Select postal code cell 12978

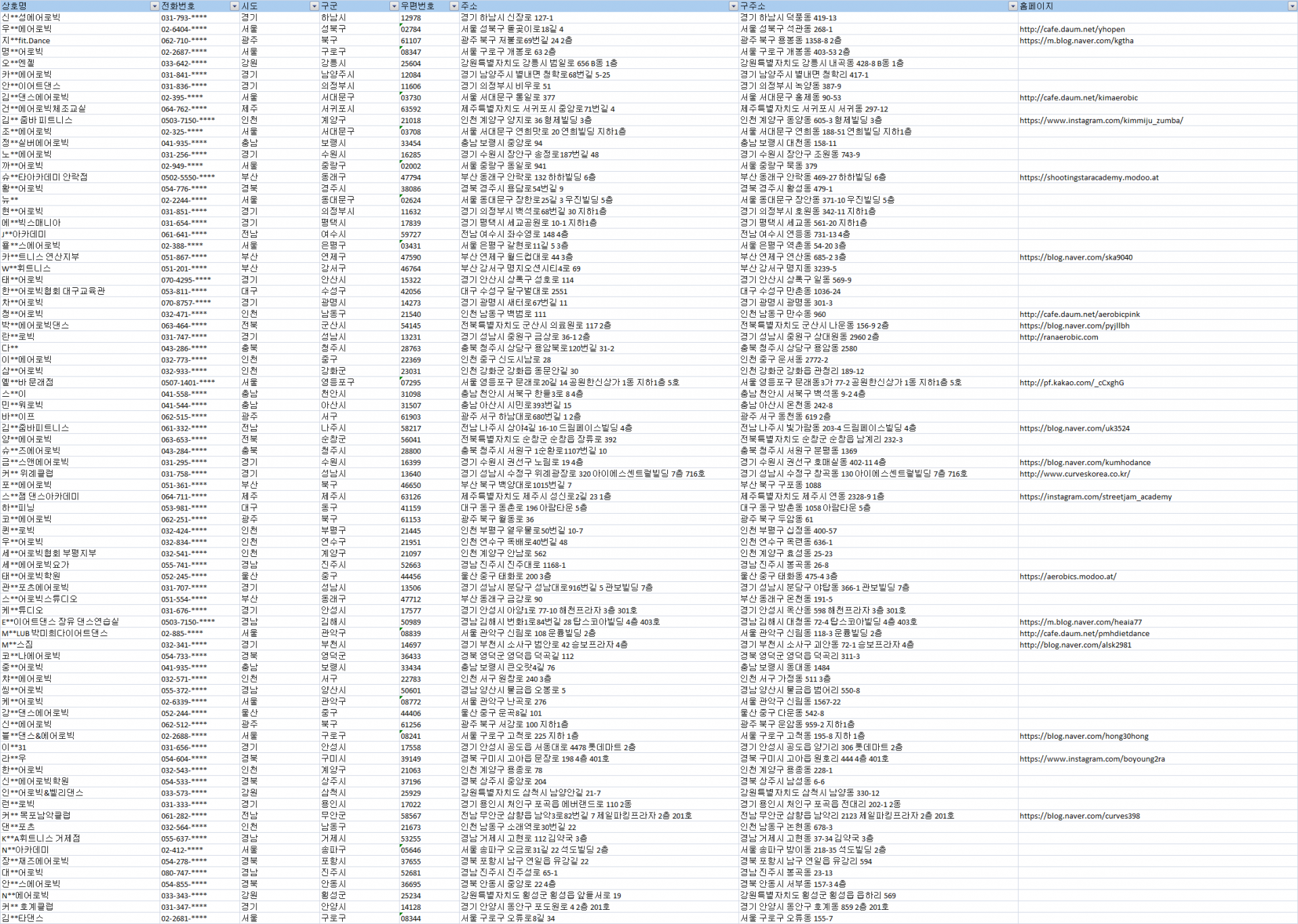[x=411, y=18]
